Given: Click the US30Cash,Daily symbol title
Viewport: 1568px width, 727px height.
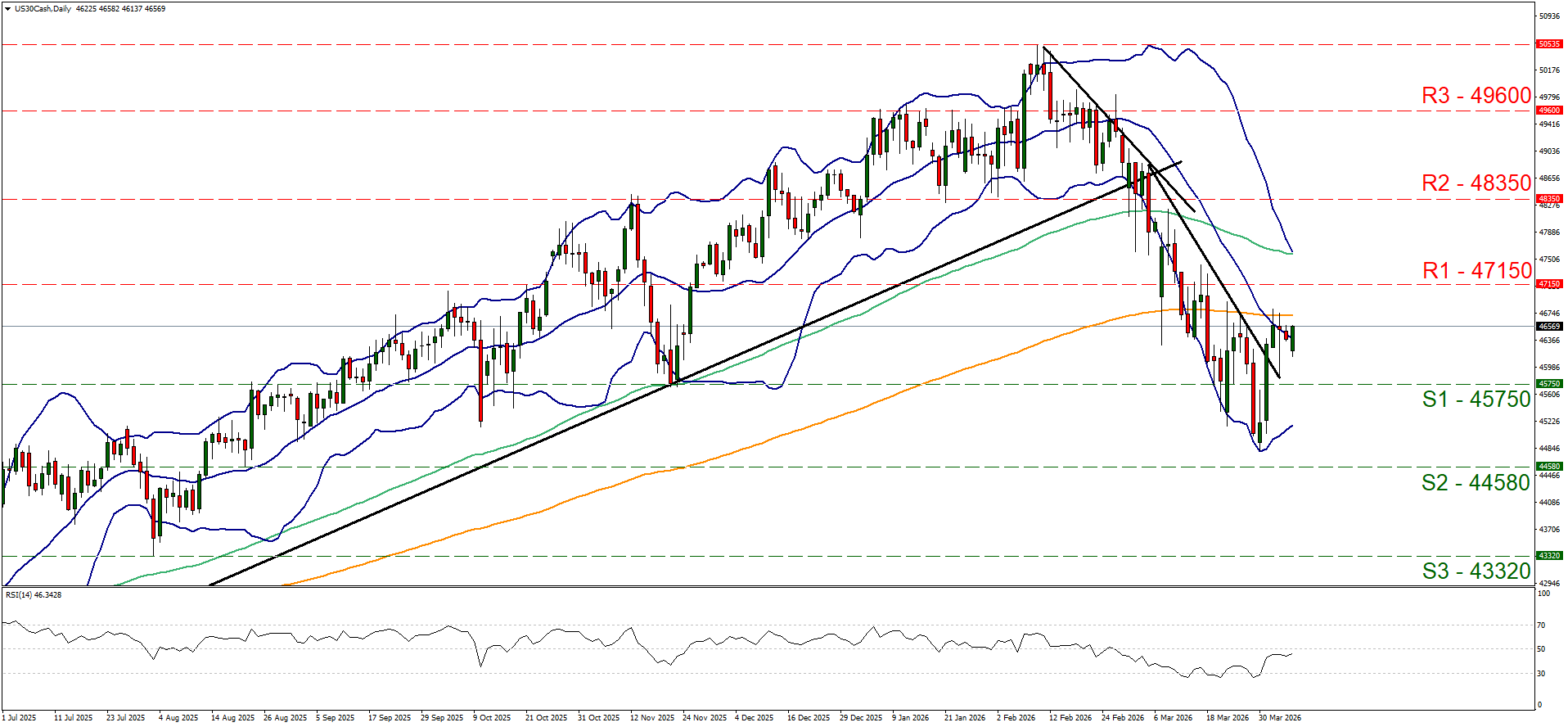Looking at the screenshot, I should tap(43, 9).
